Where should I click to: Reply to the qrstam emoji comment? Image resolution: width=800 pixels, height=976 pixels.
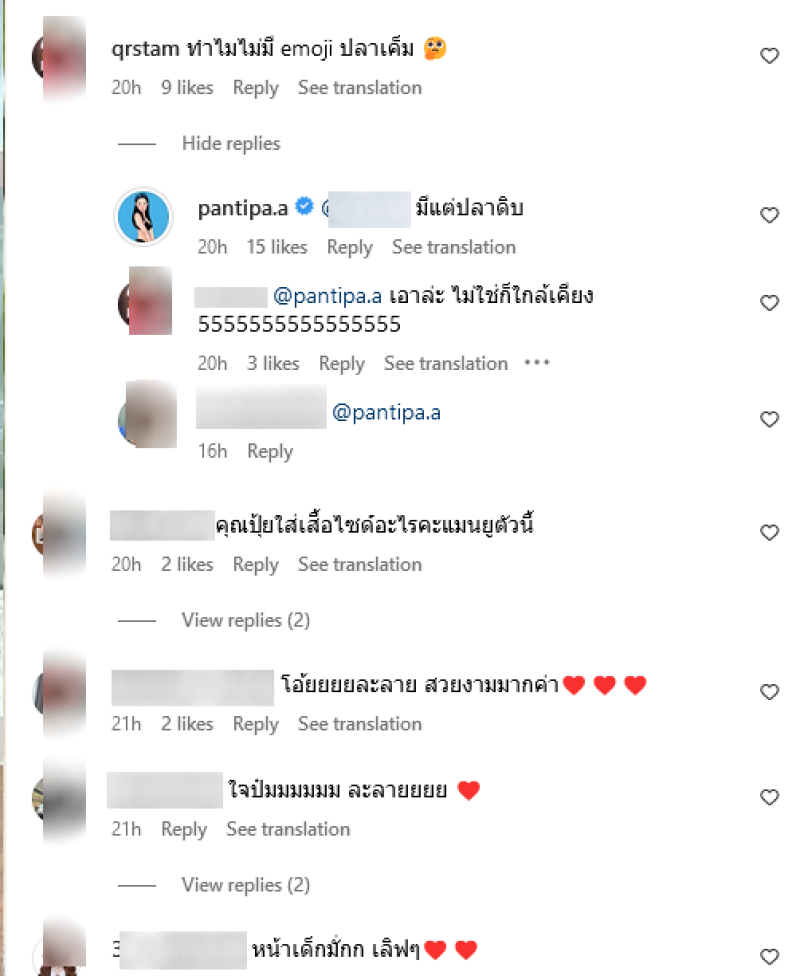click(x=255, y=88)
